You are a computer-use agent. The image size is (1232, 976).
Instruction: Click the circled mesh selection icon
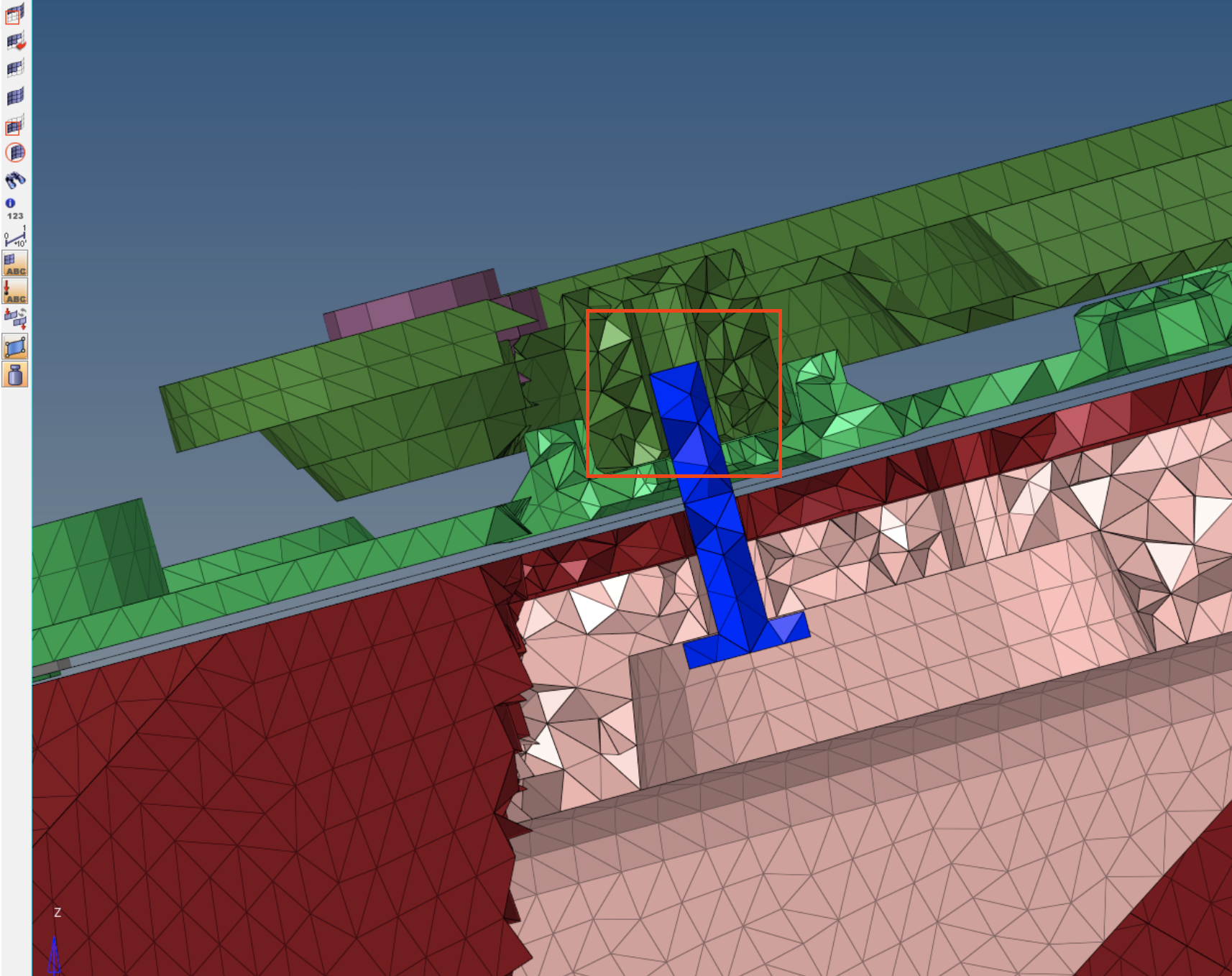point(15,152)
